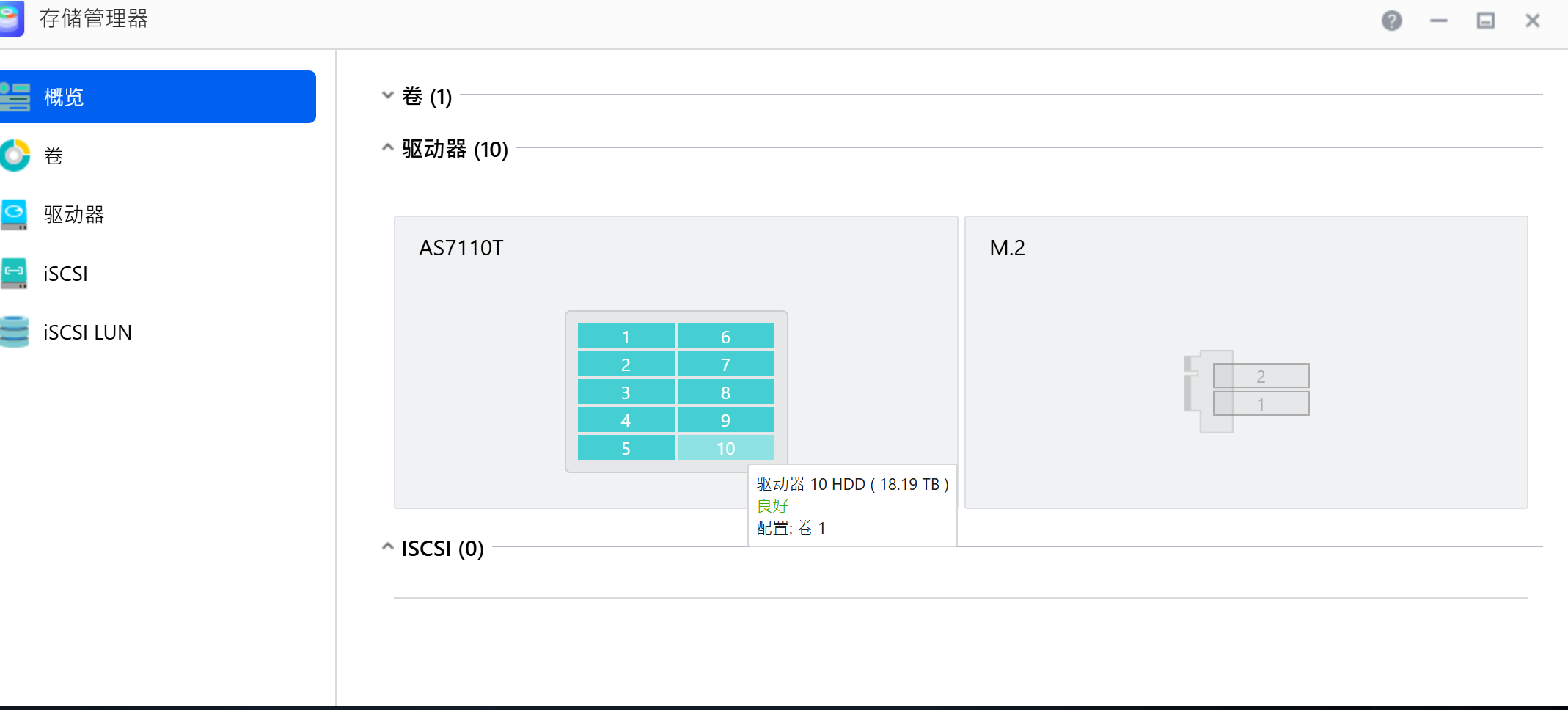Select M.2 slot 2
This screenshot has width=1568, height=710.
pyautogui.click(x=1261, y=376)
